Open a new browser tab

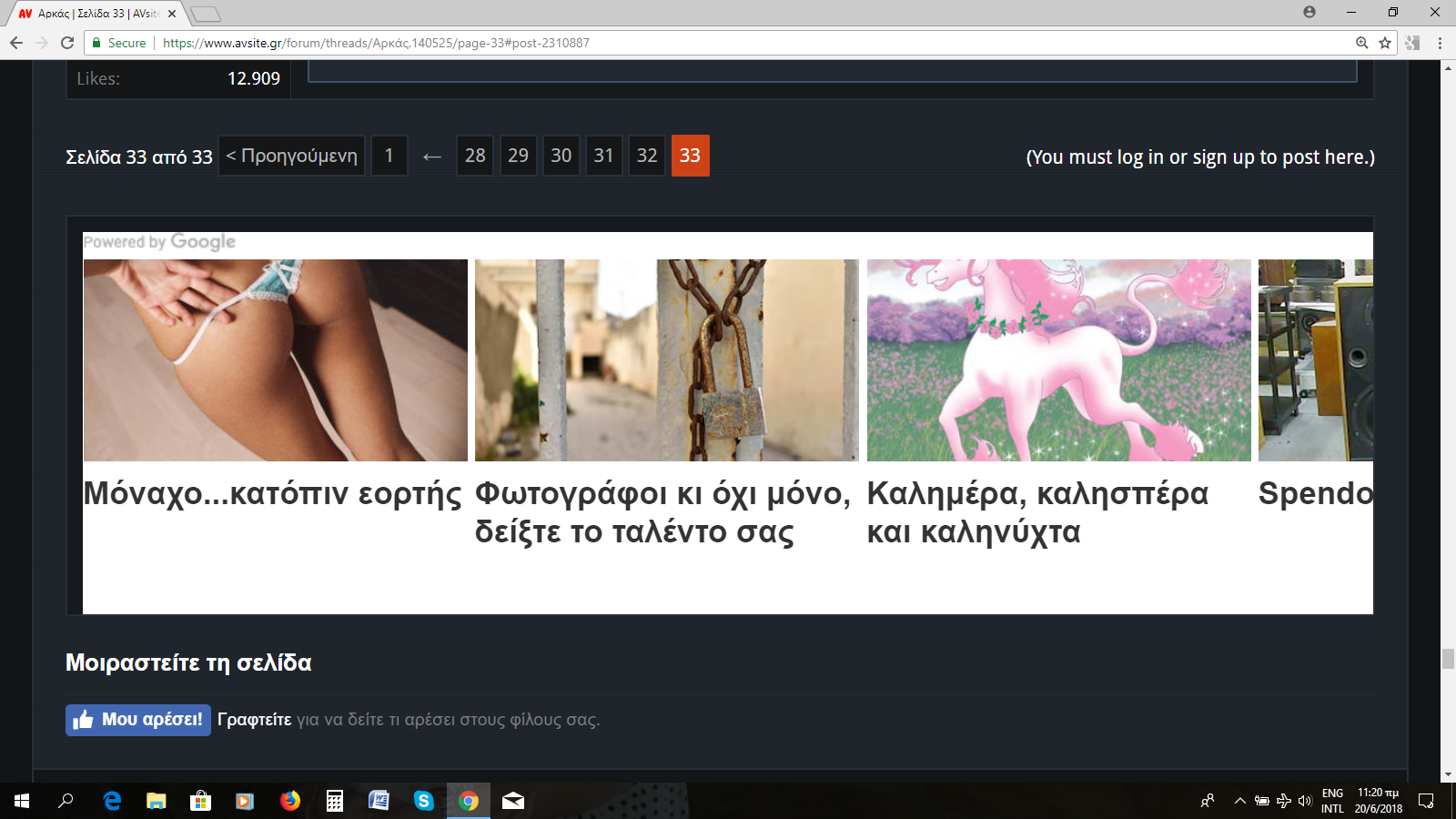coord(206,14)
